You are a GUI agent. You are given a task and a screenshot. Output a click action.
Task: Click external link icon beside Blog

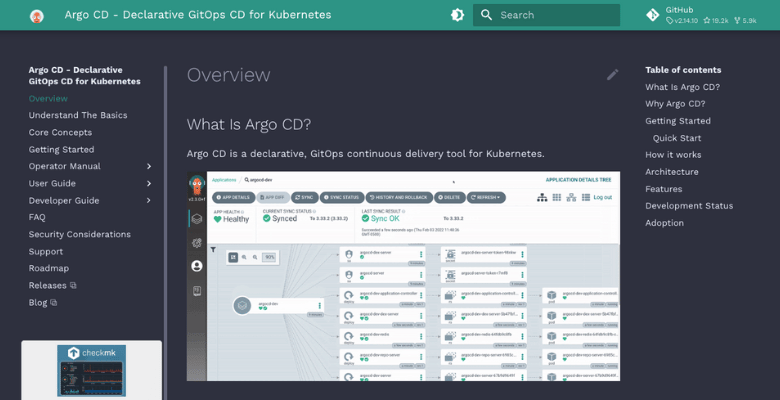coord(54,302)
